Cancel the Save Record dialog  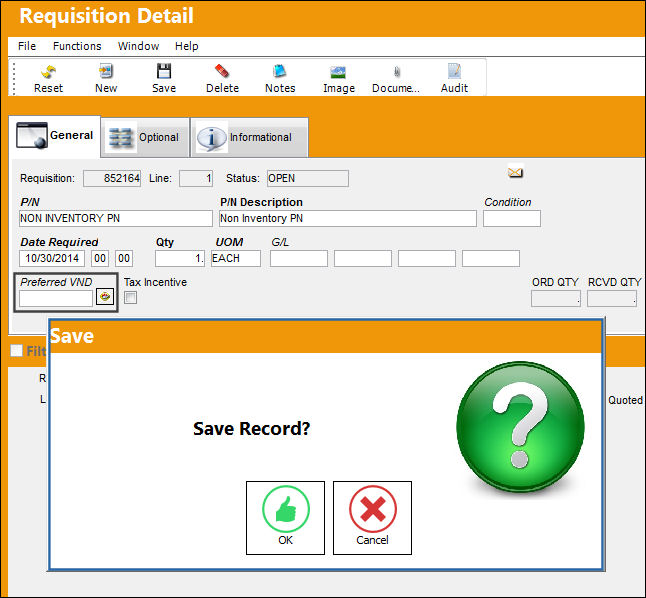[x=372, y=518]
